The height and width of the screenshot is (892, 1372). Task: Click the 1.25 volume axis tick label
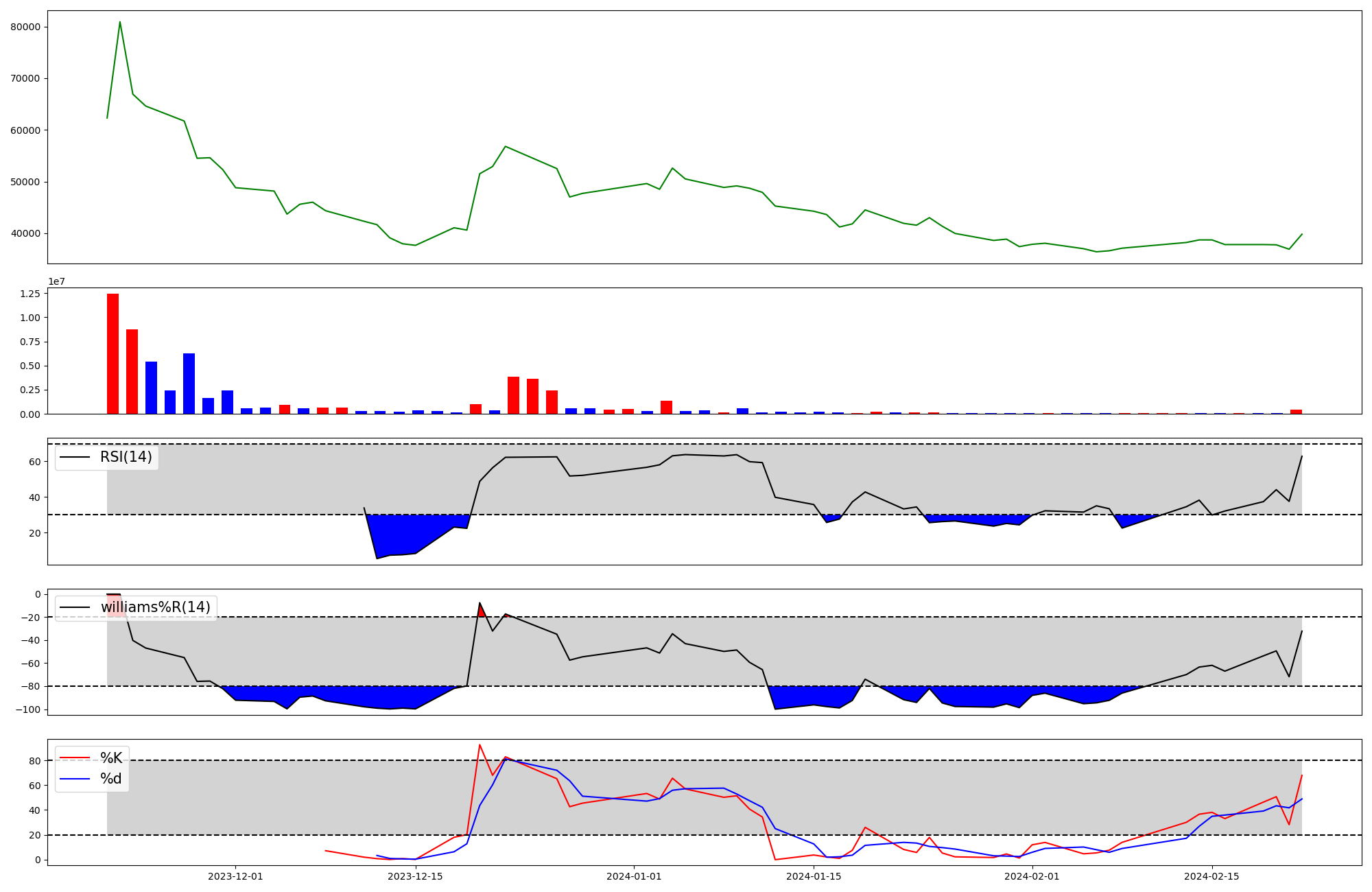point(29,294)
